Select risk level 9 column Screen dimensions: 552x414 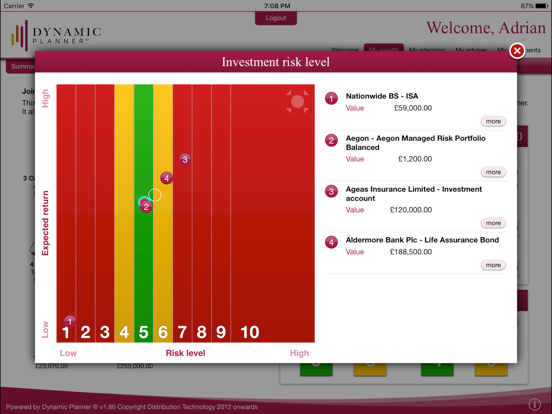(221, 213)
